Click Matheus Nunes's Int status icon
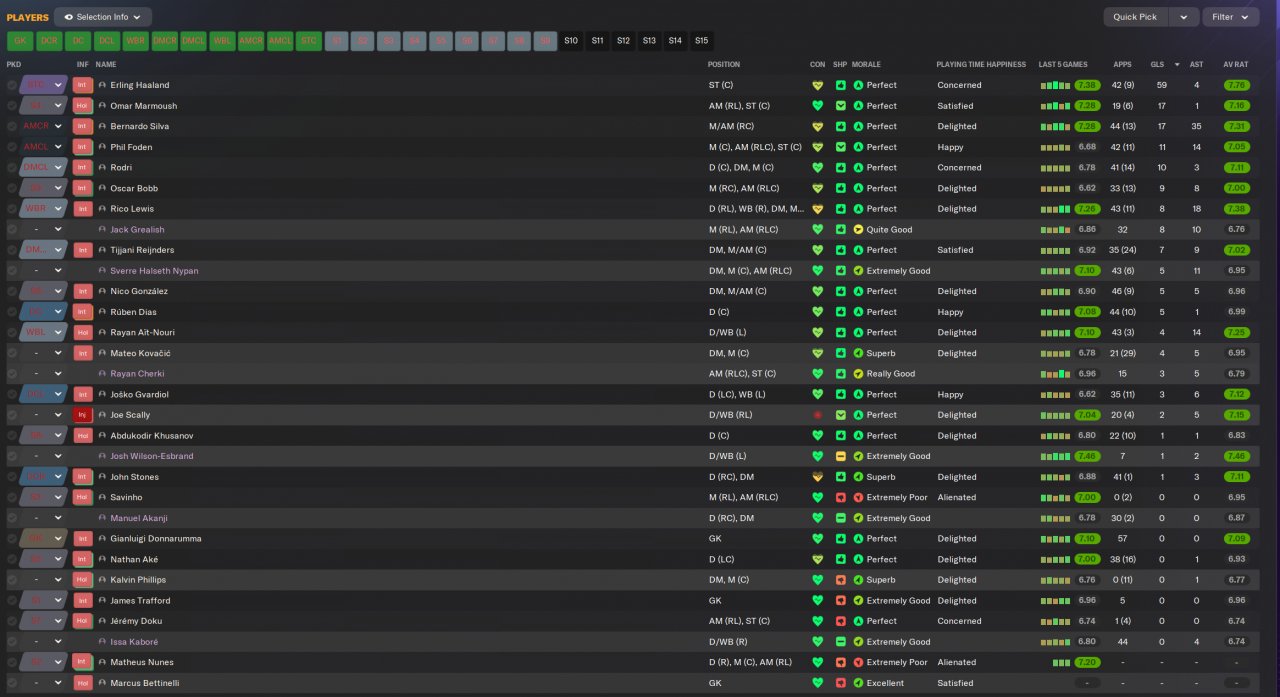This screenshot has width=1280, height=697. pos(82,662)
